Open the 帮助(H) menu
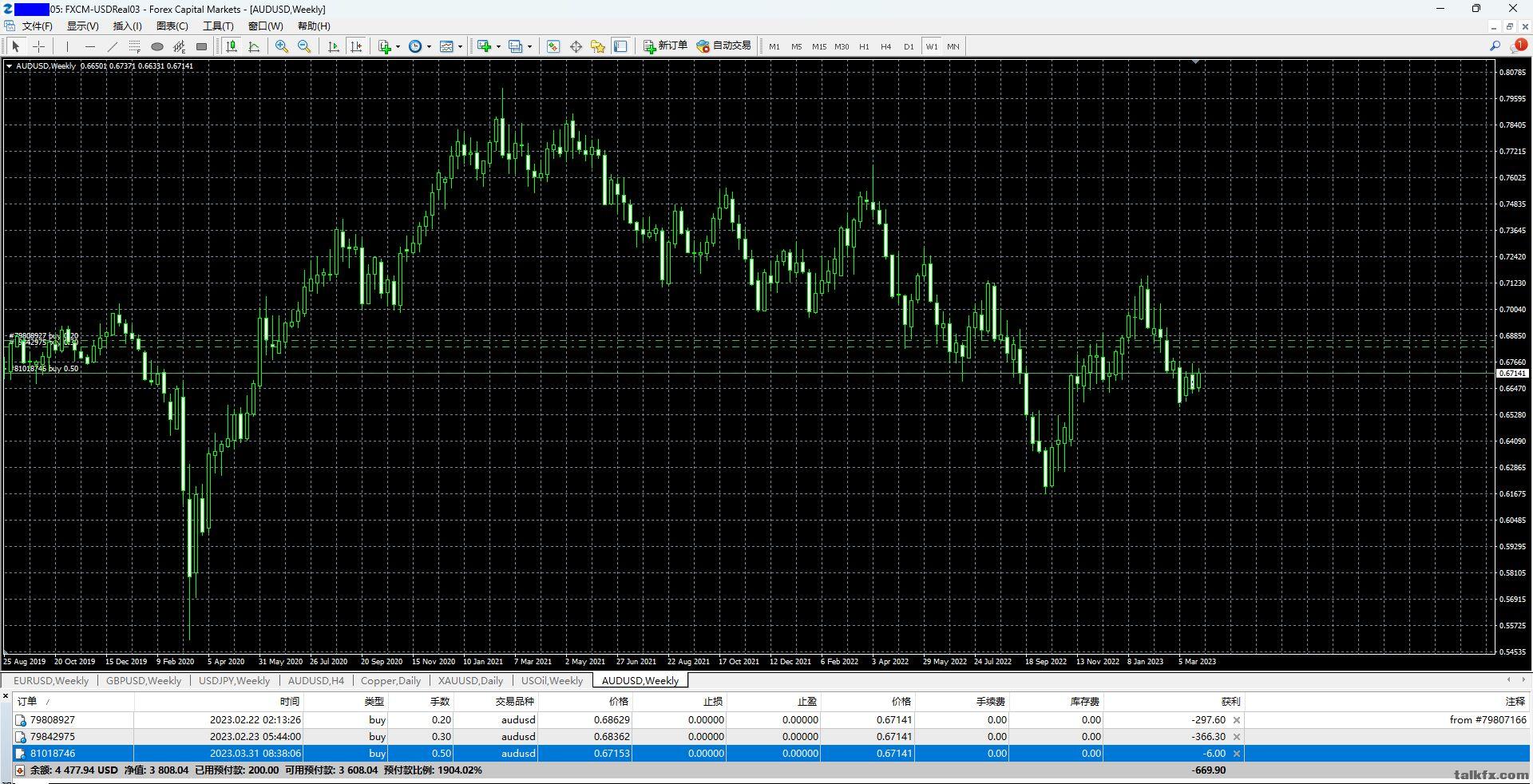 coord(314,26)
